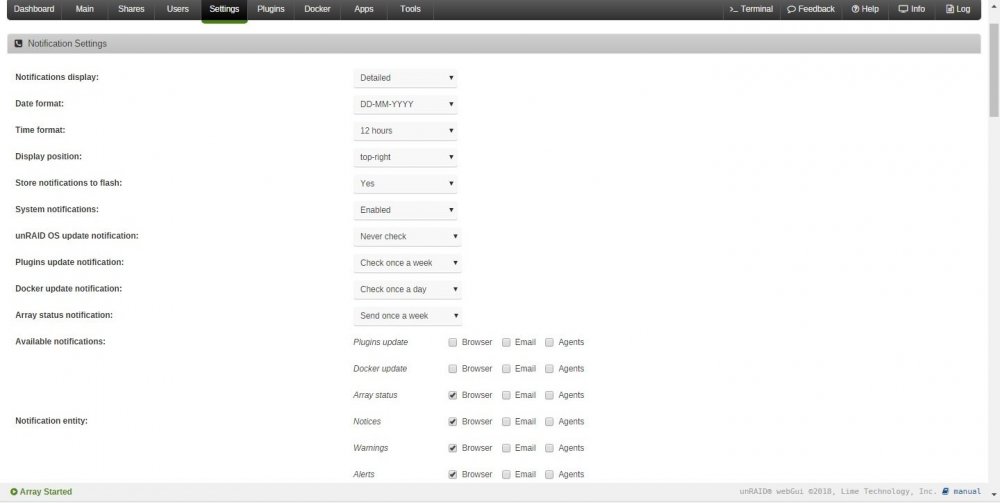
Task: Open the System notifications dropdown
Action: coord(406,210)
